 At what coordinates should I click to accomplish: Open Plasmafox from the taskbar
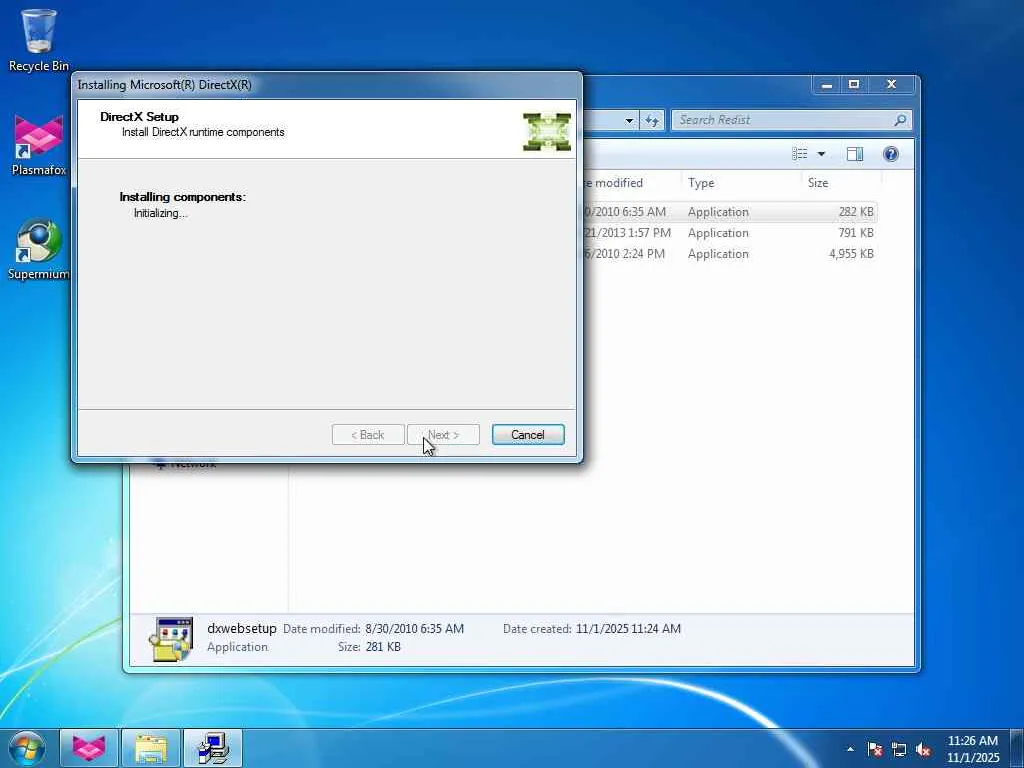pos(89,748)
